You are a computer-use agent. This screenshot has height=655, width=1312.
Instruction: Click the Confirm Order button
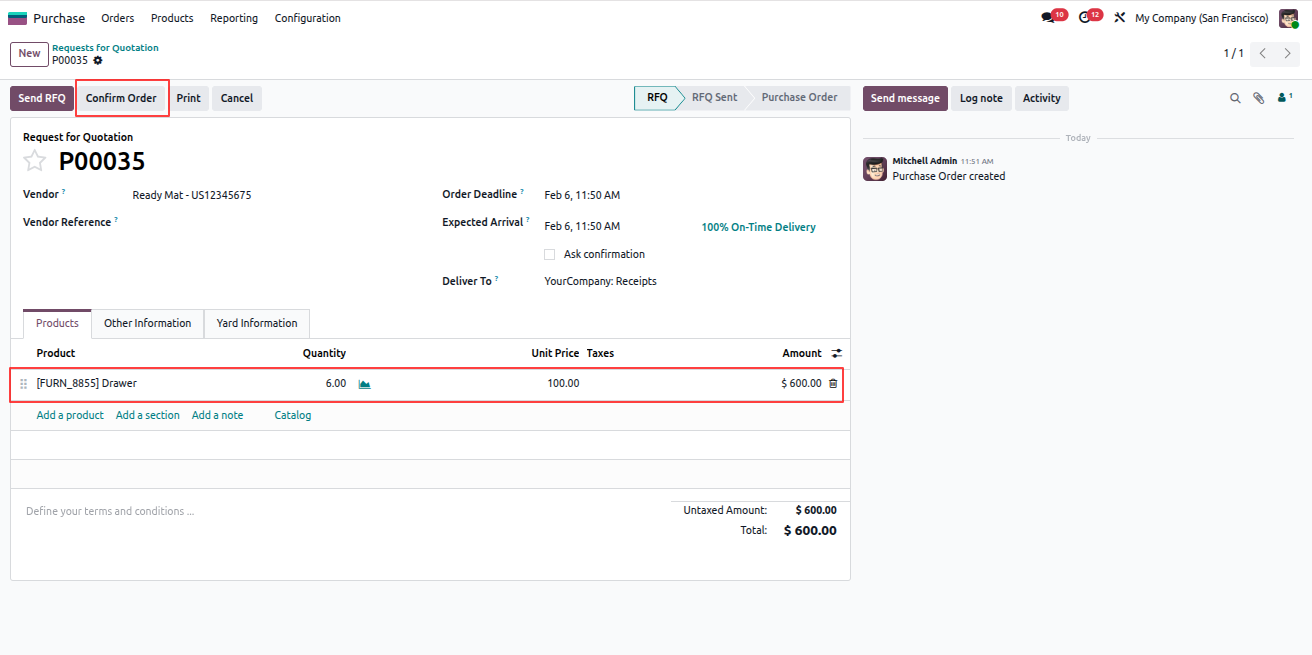(x=121, y=98)
